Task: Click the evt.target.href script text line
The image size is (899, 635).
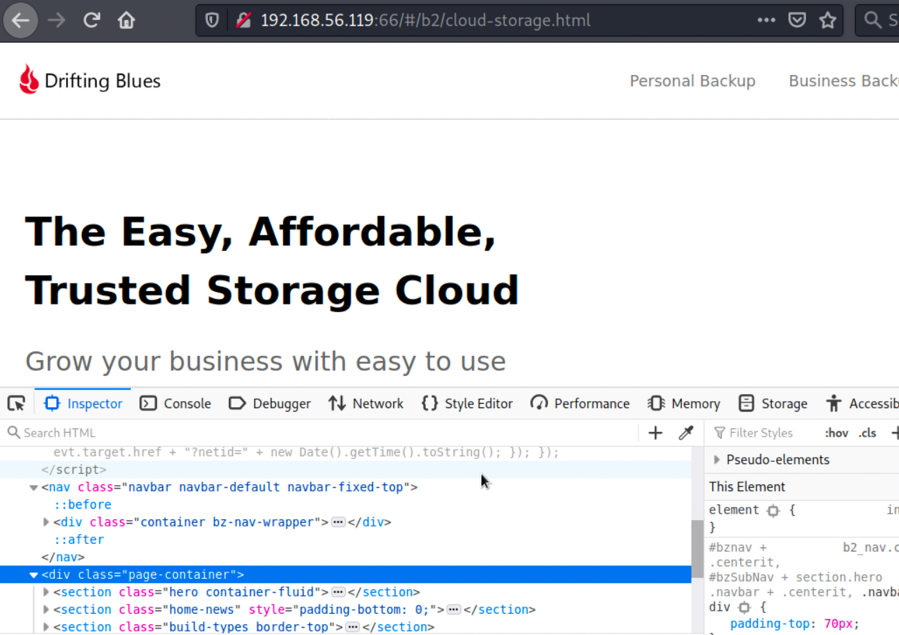Action: pos(306,452)
